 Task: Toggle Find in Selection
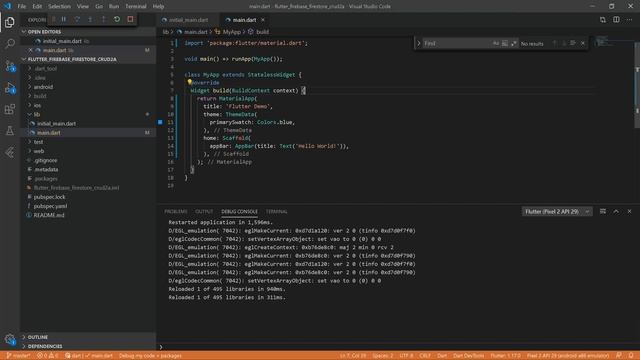(573, 43)
